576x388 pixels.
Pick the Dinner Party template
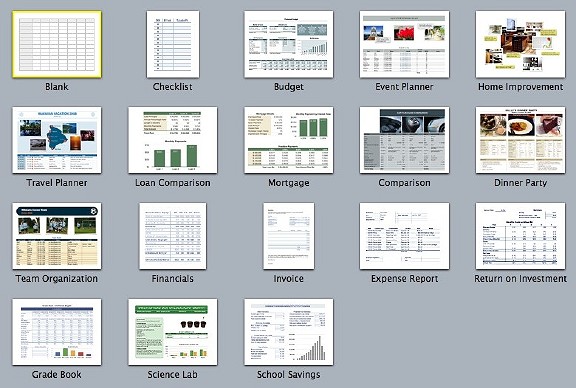(520, 140)
